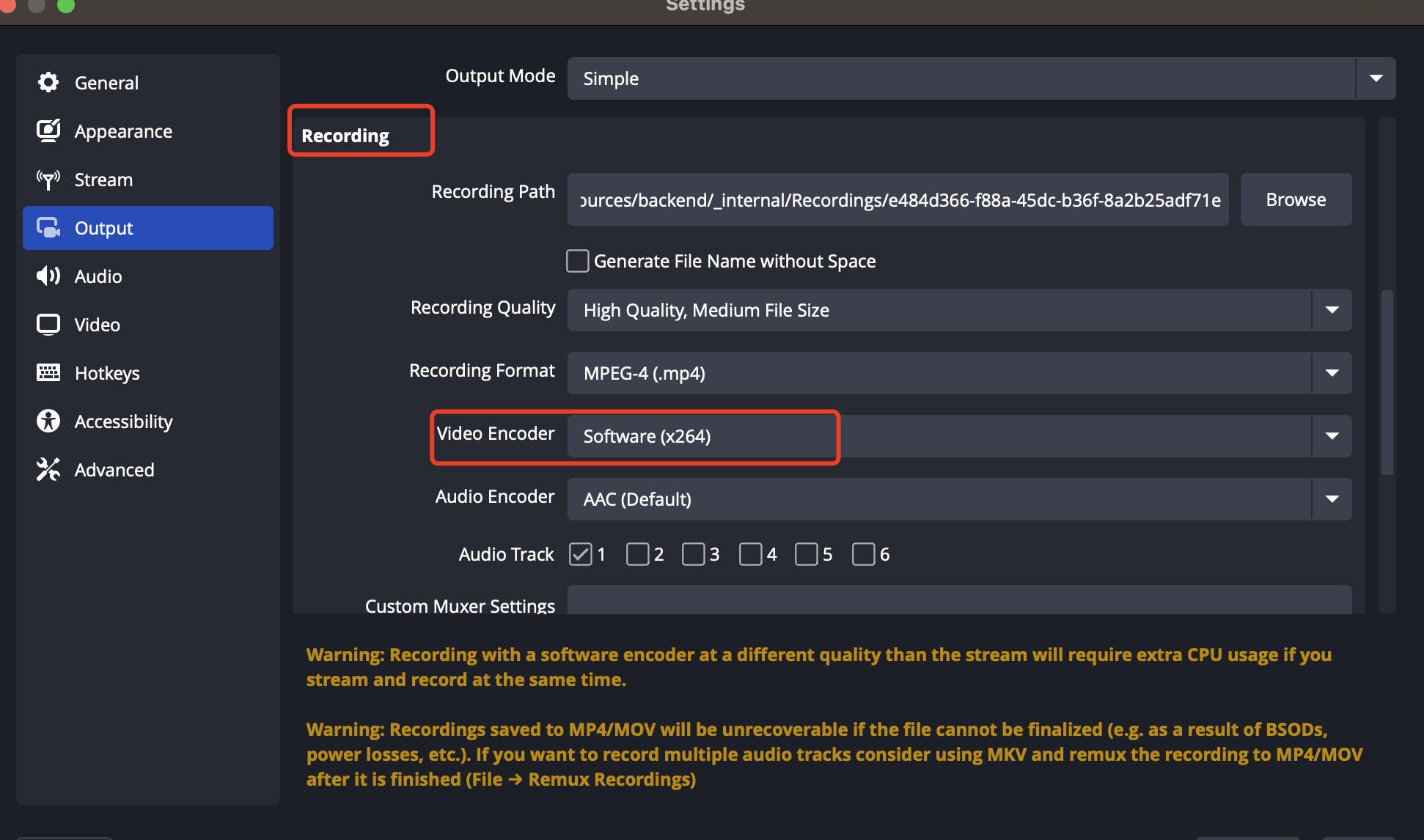
Task: Open the Audio Encoder AAC dropdown
Action: 959,499
